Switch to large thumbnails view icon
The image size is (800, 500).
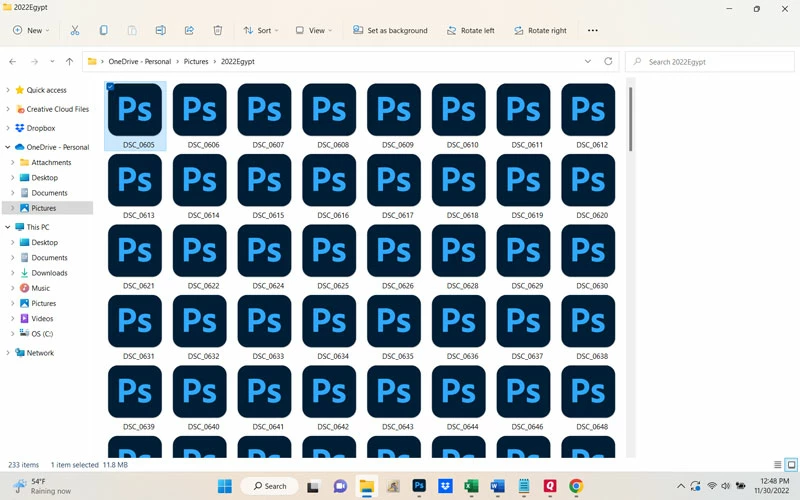click(791, 464)
